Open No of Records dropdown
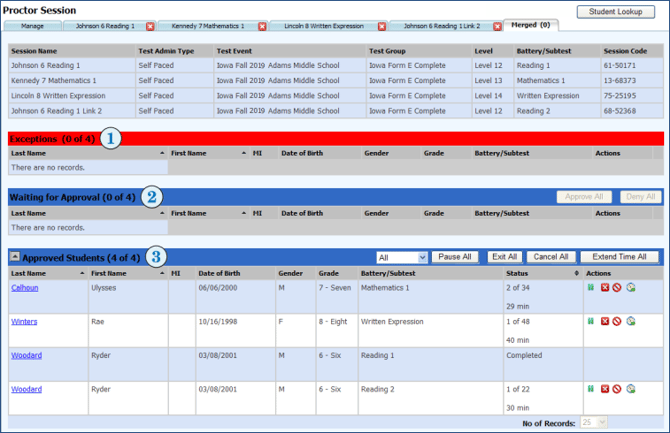The width and height of the screenshot is (670, 433). tap(594, 422)
